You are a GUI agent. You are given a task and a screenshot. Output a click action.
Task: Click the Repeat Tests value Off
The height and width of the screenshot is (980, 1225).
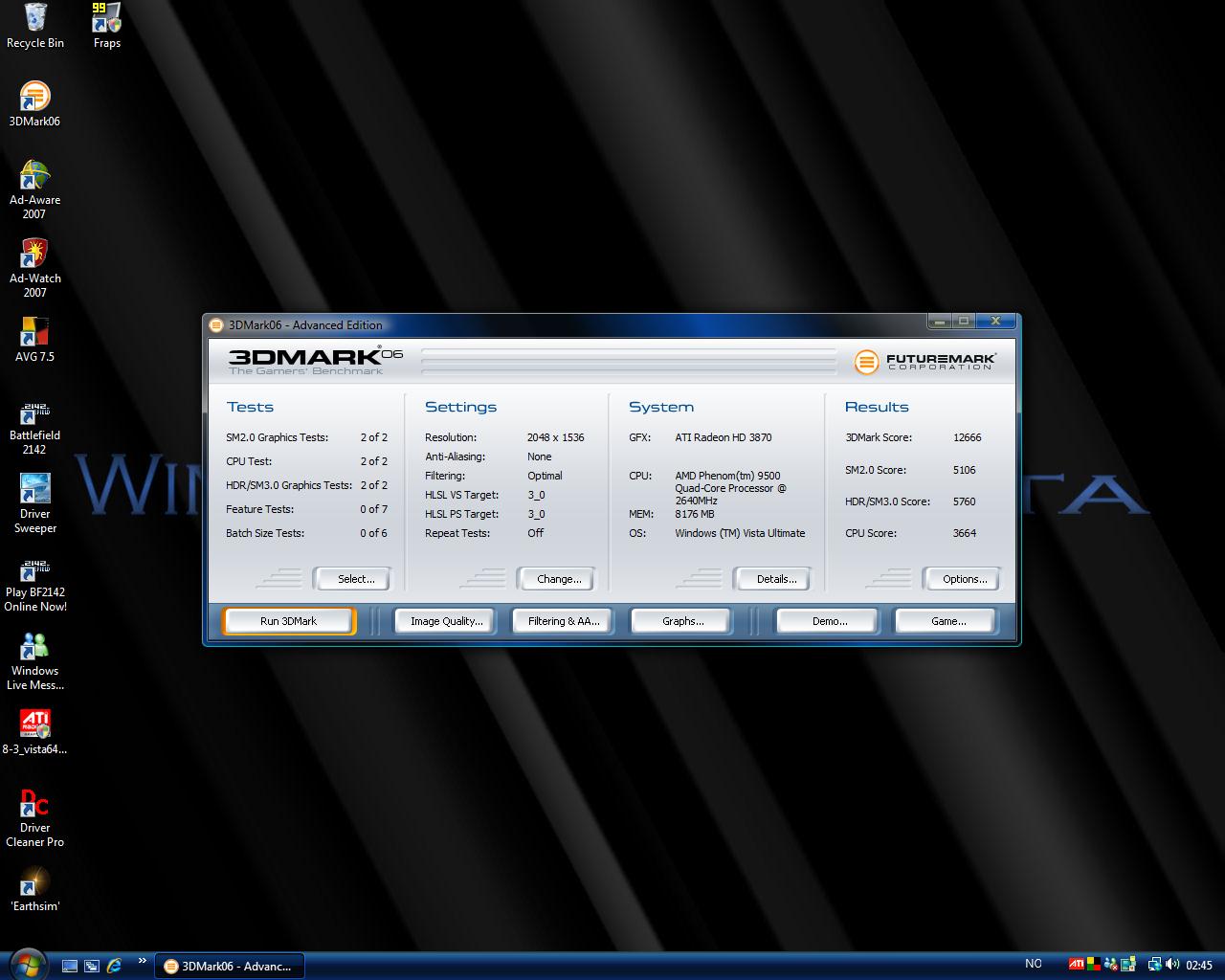pos(535,533)
